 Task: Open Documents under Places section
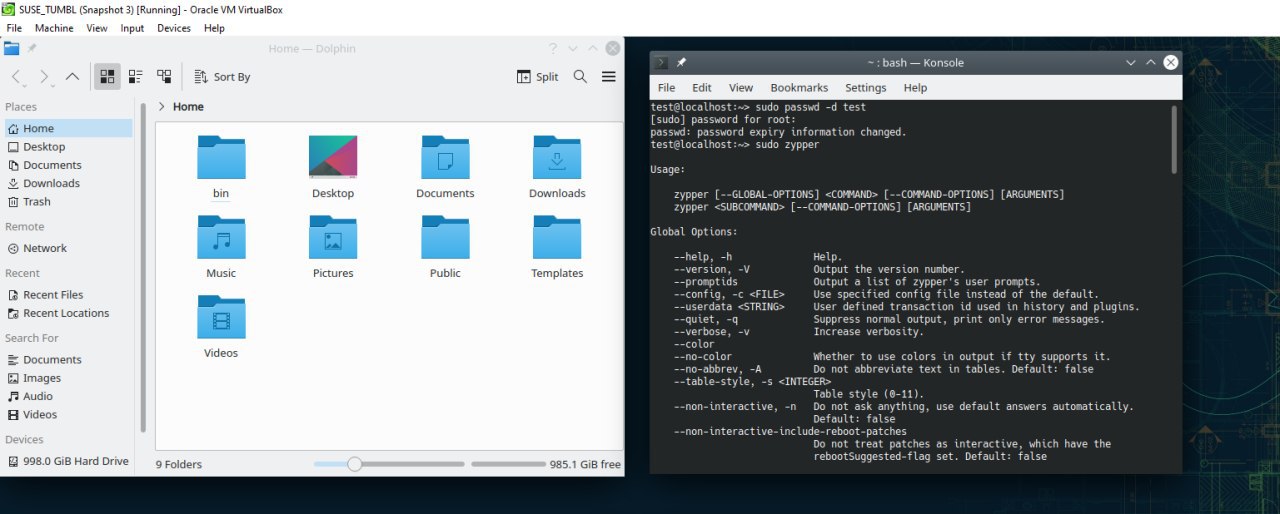point(67,165)
